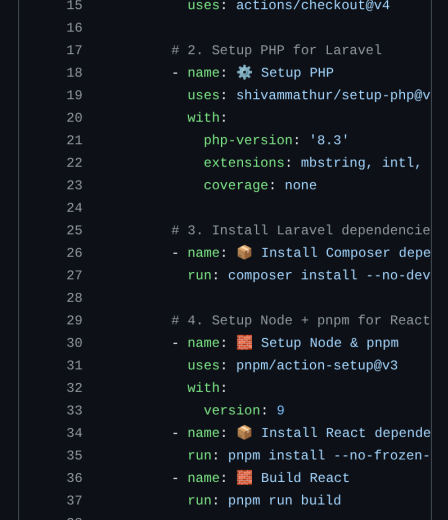Click the gear emoji before Setup PHP

244,72
